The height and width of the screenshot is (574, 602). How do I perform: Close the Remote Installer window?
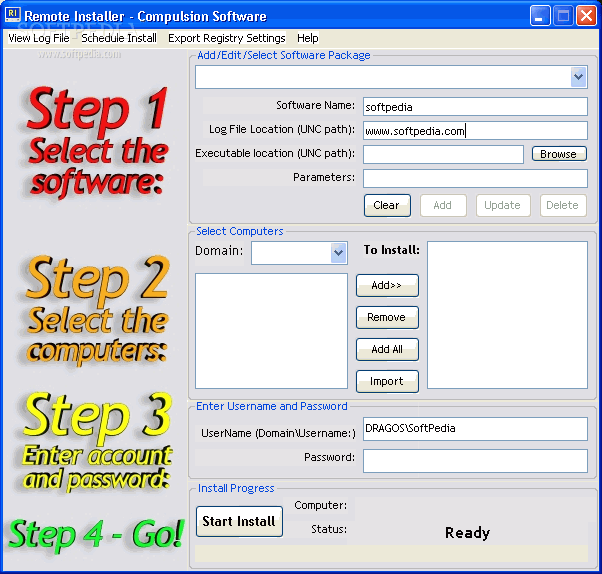(586, 16)
